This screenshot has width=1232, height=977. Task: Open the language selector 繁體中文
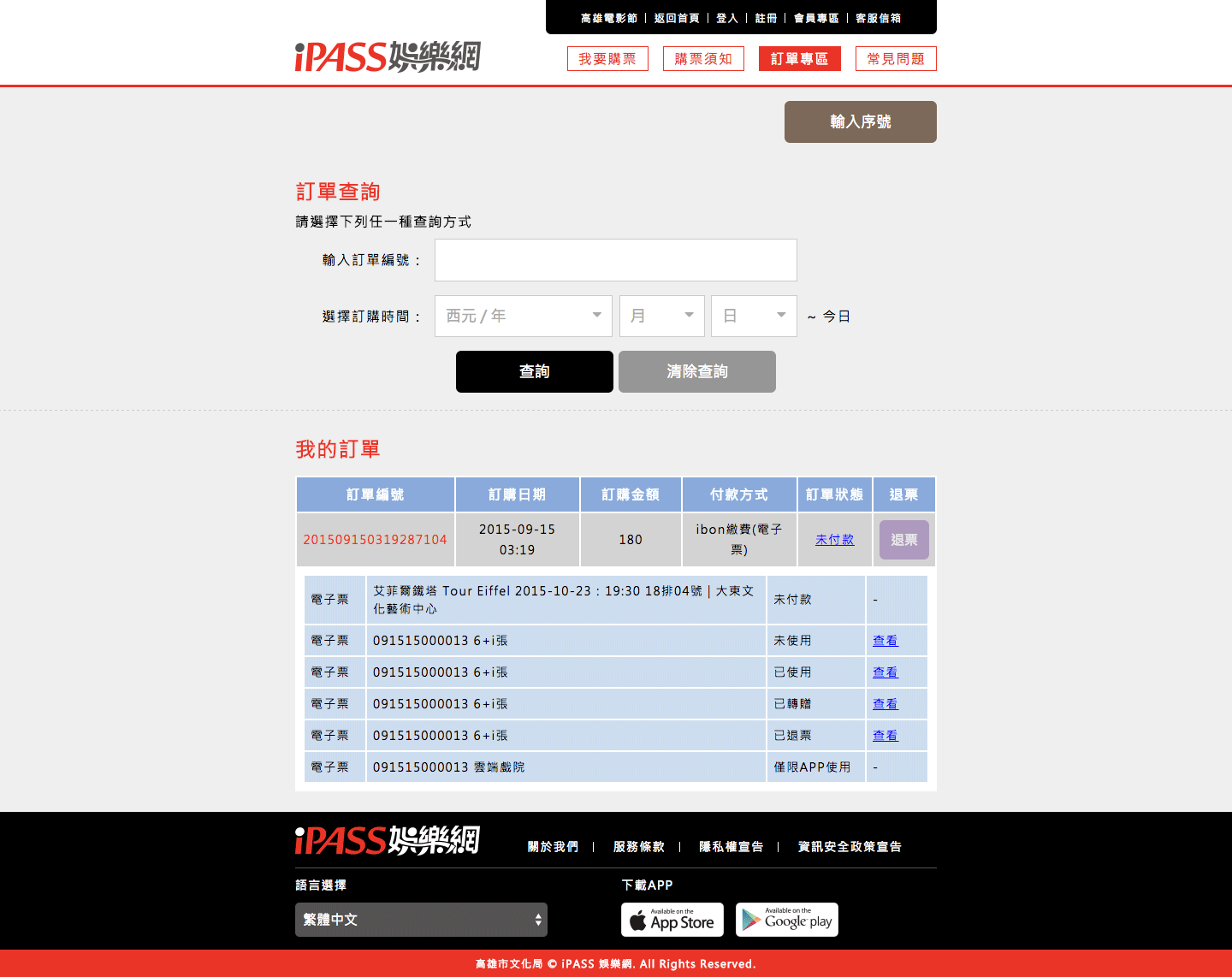pyautogui.click(x=421, y=920)
